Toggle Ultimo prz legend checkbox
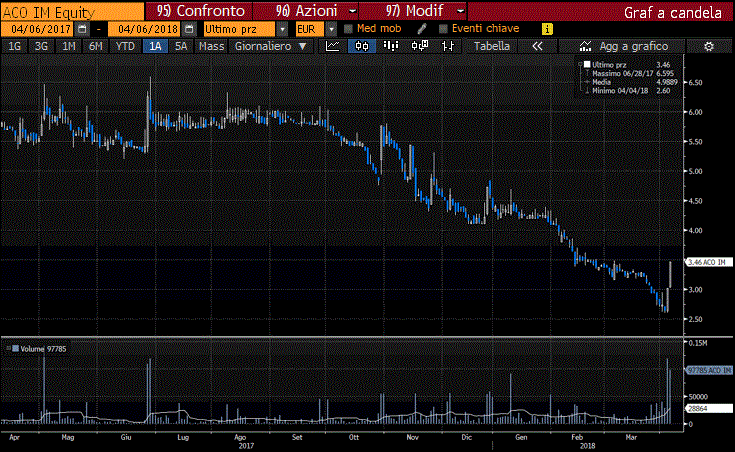The image size is (735, 452). coord(586,65)
